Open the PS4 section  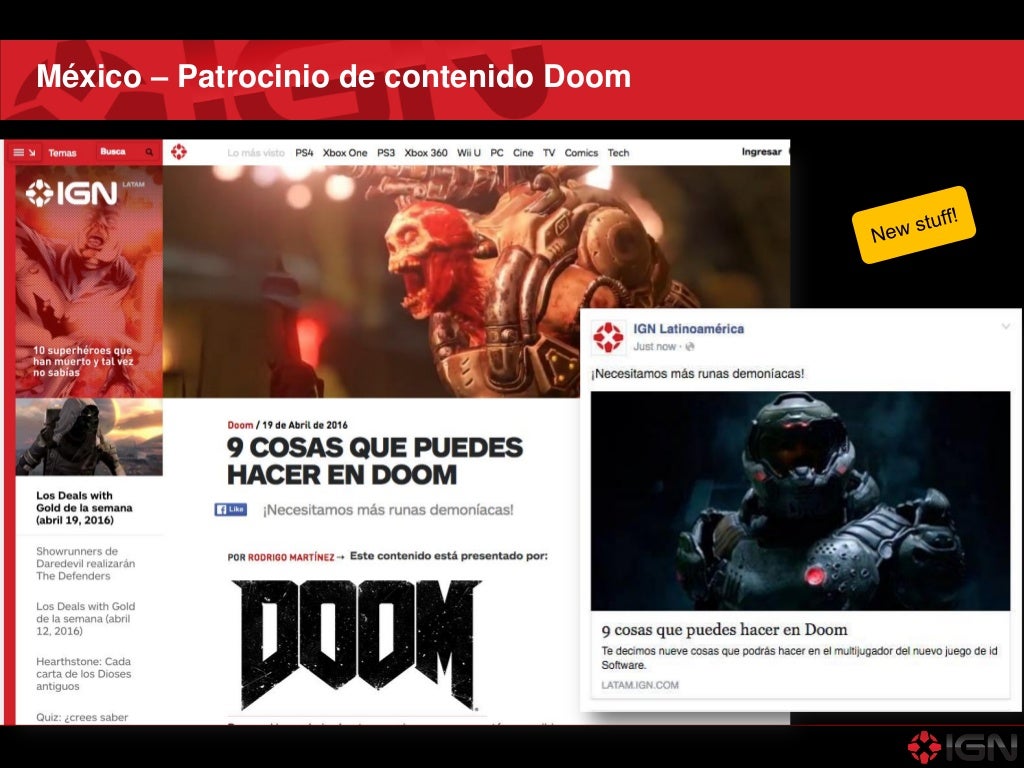tap(304, 153)
